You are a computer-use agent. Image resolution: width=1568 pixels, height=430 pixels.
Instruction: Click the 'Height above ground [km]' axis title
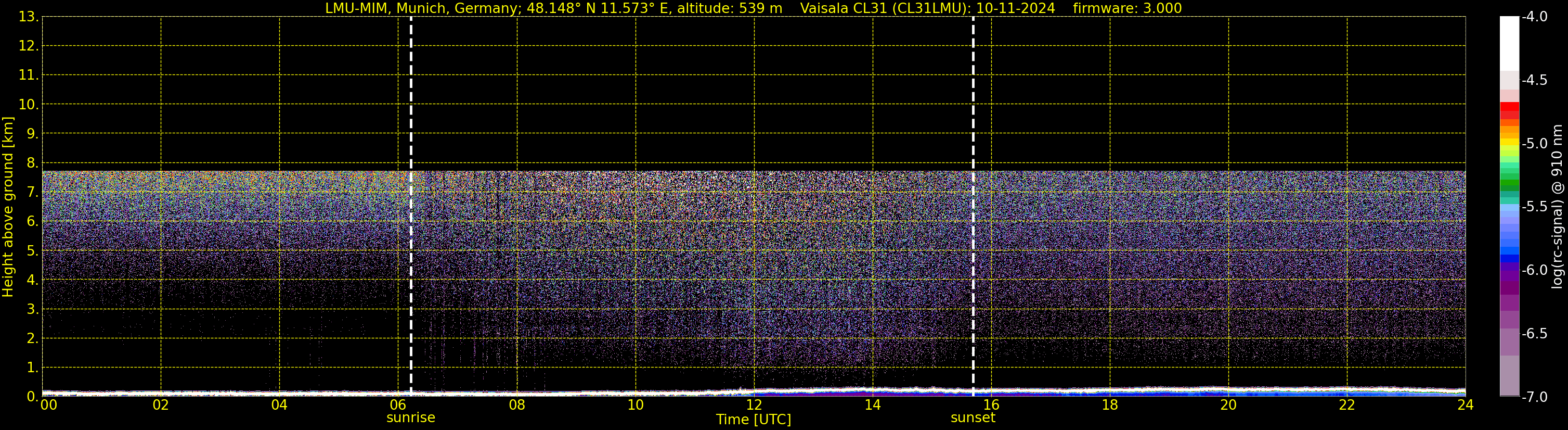tap(8, 207)
